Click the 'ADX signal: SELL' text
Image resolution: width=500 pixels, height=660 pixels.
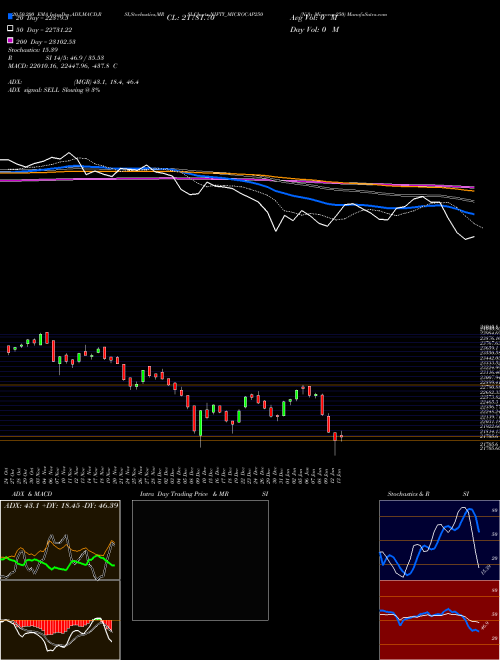coord(34,90)
